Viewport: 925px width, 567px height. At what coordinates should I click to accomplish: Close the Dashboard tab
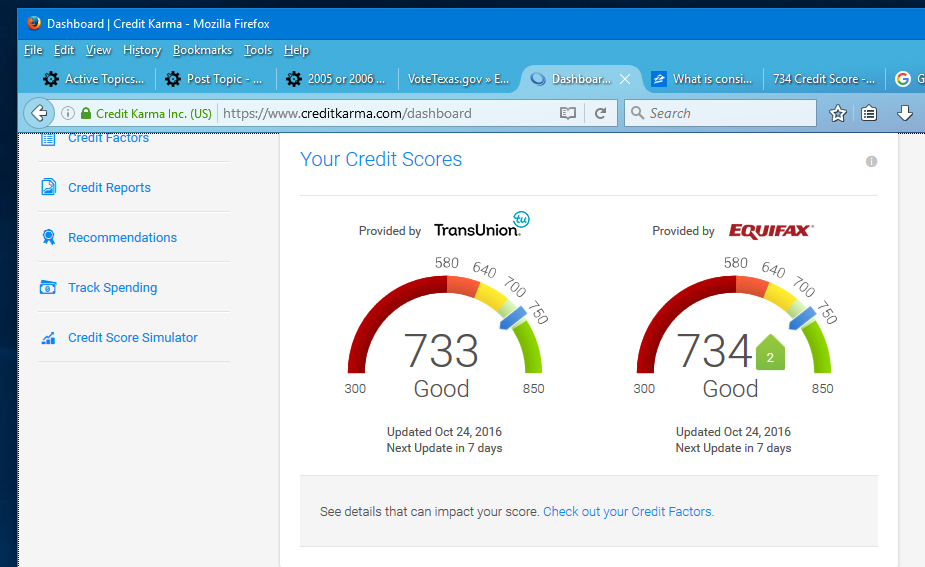coord(625,79)
